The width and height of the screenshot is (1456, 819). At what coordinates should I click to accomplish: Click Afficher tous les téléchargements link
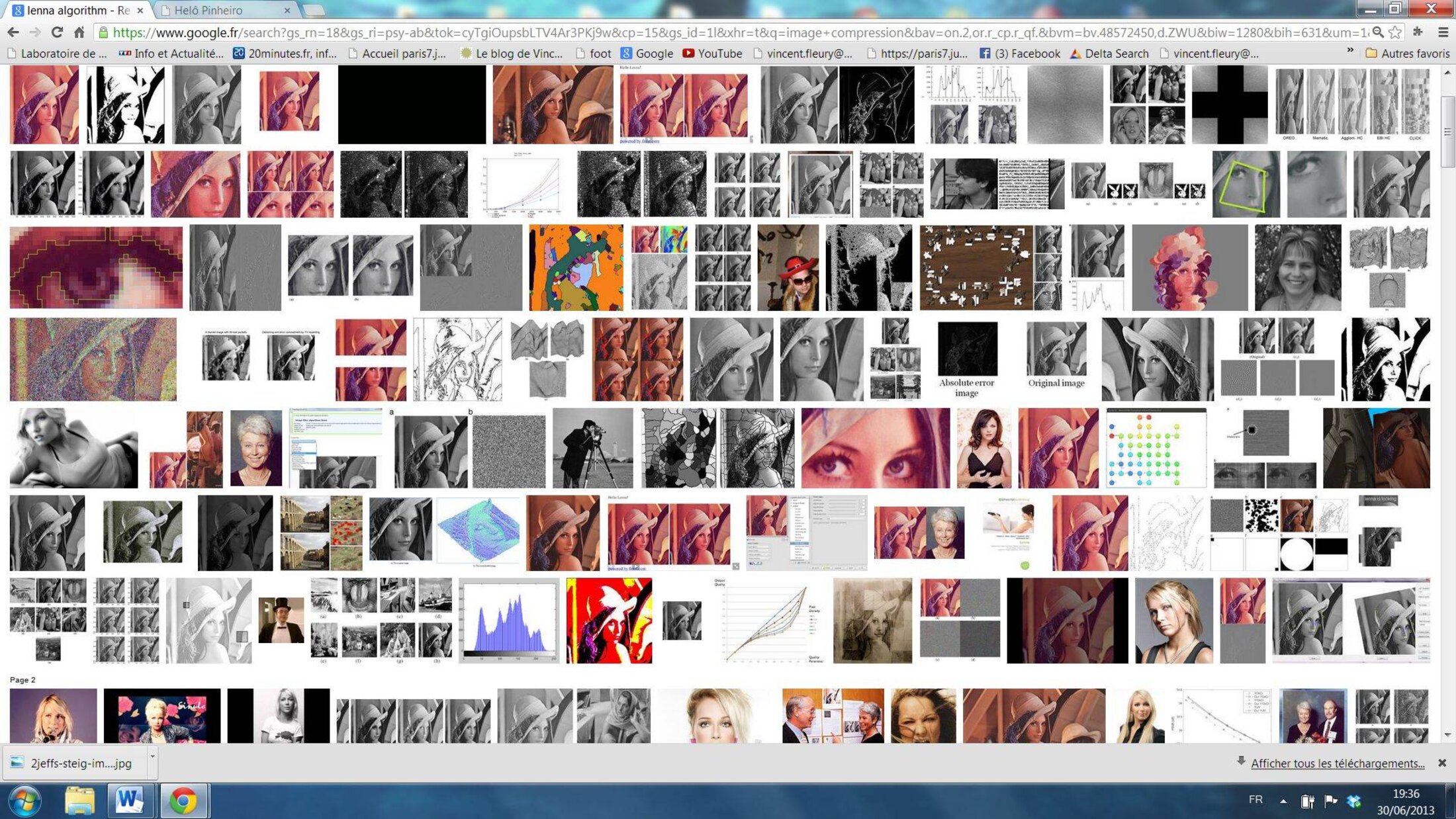click(1337, 763)
